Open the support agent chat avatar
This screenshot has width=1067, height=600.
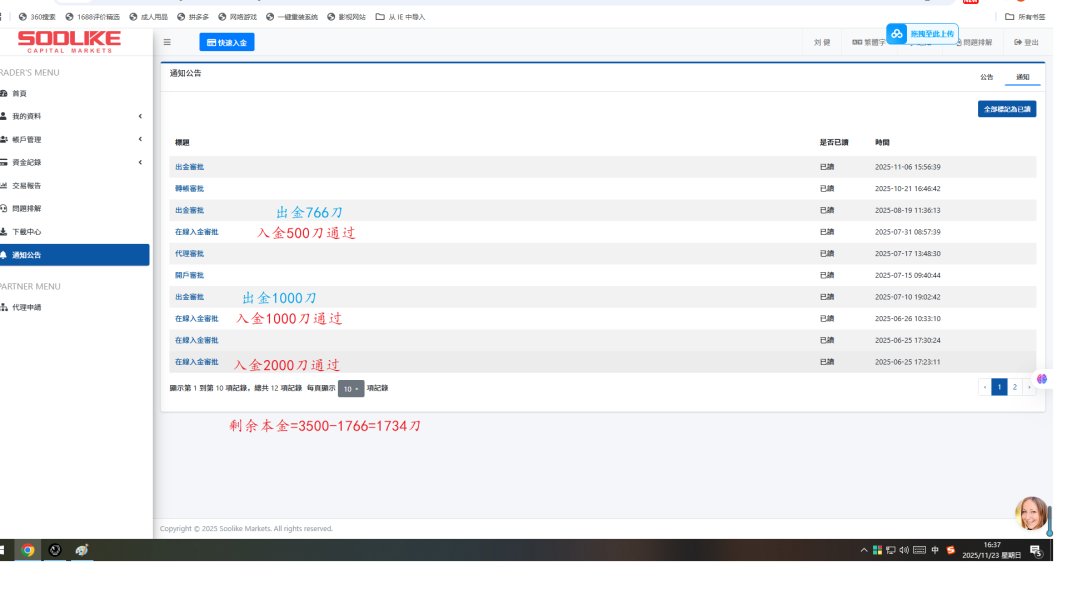pyautogui.click(x=1031, y=513)
